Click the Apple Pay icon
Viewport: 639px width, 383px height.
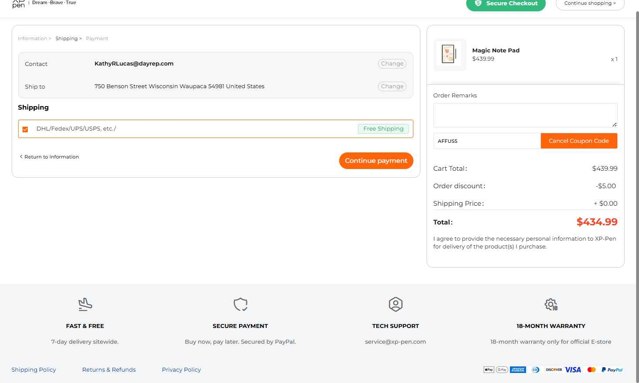click(x=489, y=370)
